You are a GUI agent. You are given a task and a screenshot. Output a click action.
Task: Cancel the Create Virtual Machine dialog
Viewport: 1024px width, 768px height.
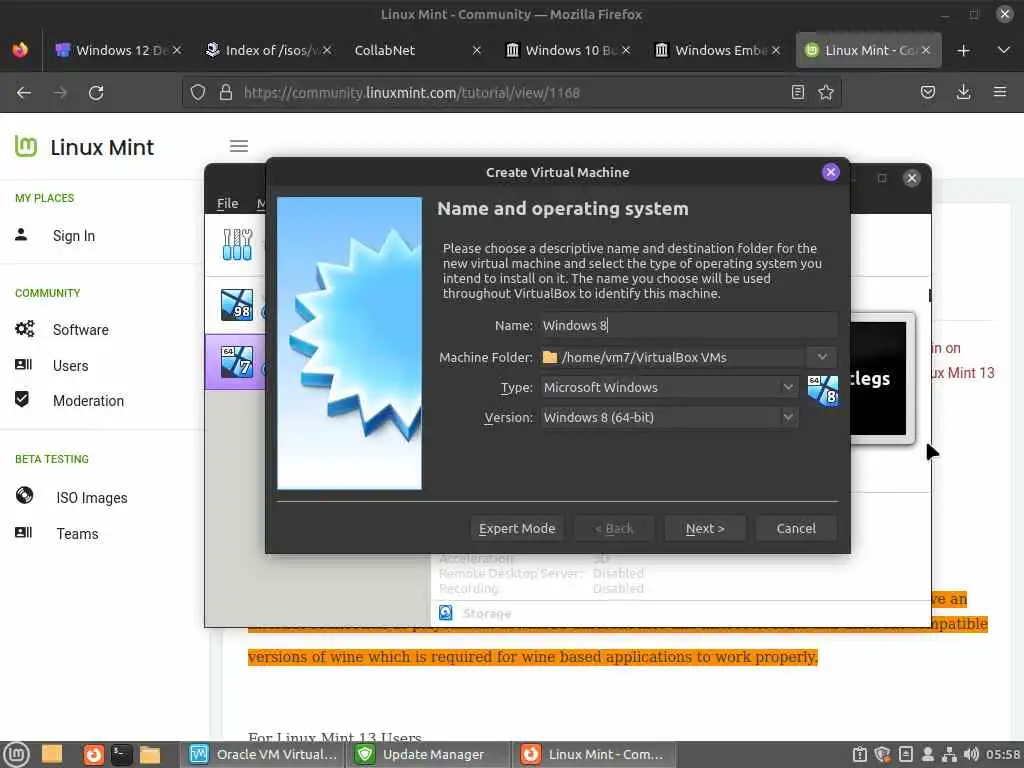795,528
